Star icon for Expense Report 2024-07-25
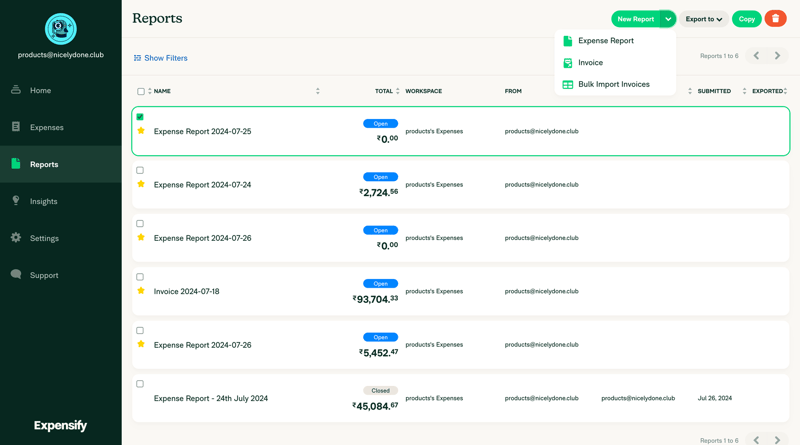 pos(141,131)
